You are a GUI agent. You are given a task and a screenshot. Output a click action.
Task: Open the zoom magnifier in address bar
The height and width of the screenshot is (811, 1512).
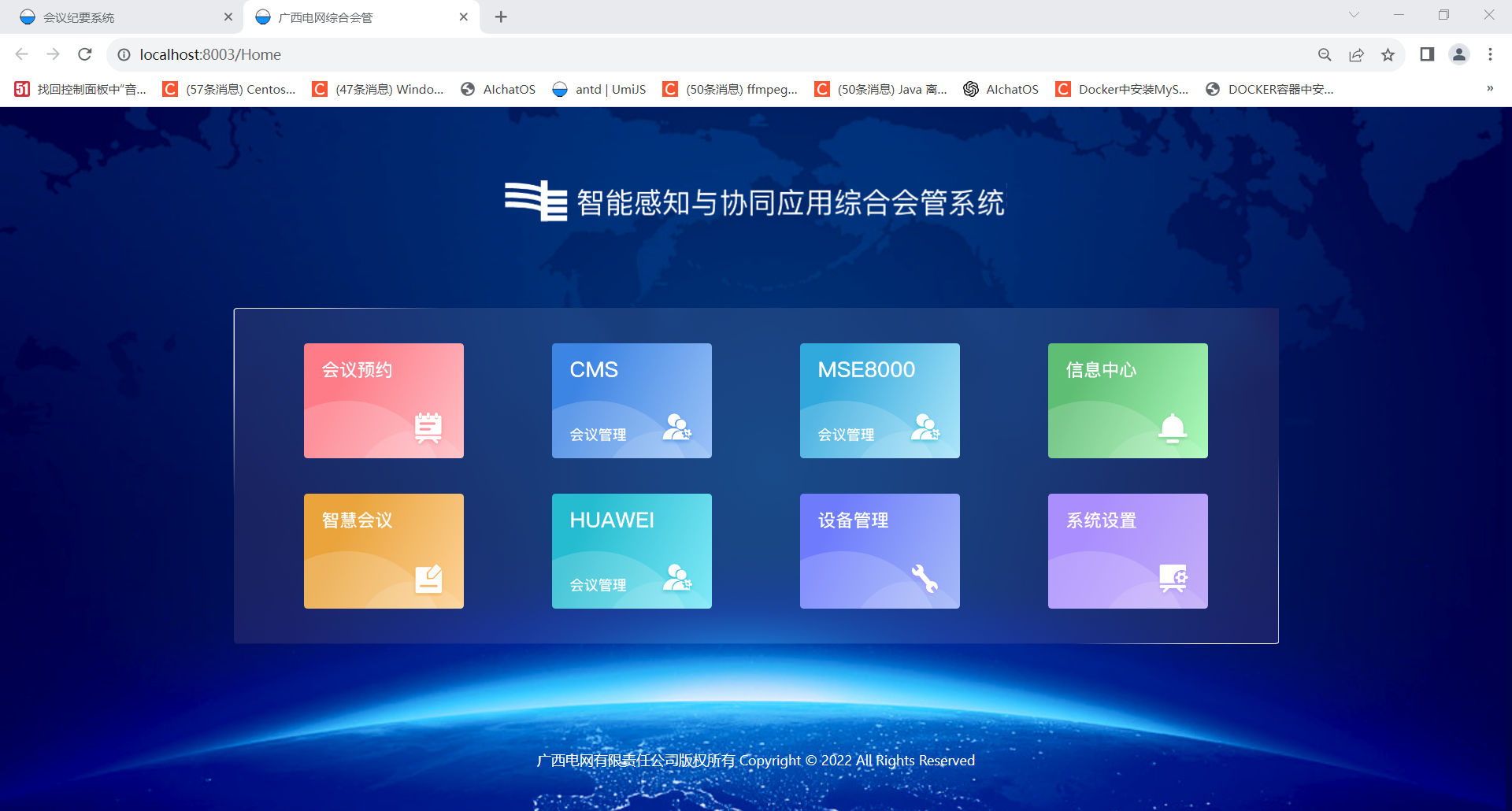point(1325,54)
